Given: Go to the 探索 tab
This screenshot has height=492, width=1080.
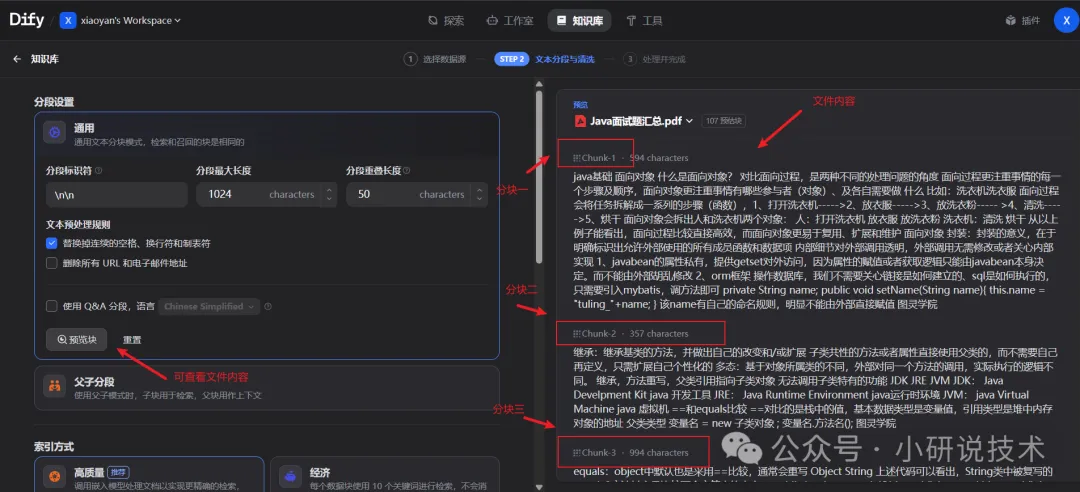Looking at the screenshot, I should point(446,21).
